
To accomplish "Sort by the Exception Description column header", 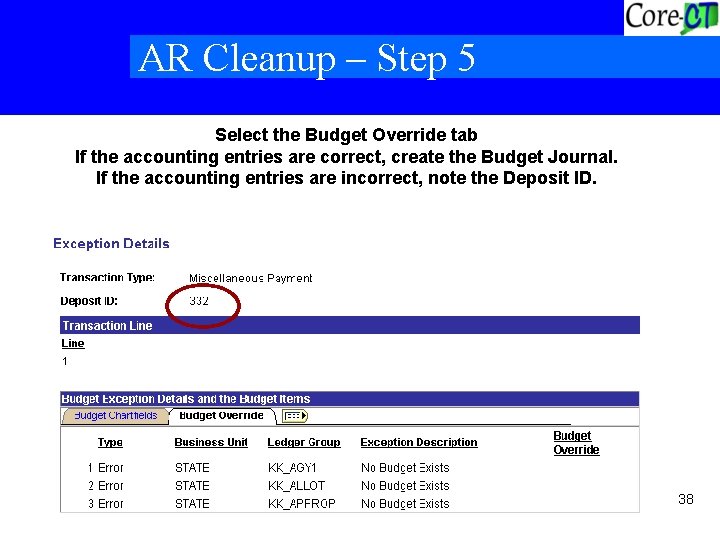I will point(419,442).
